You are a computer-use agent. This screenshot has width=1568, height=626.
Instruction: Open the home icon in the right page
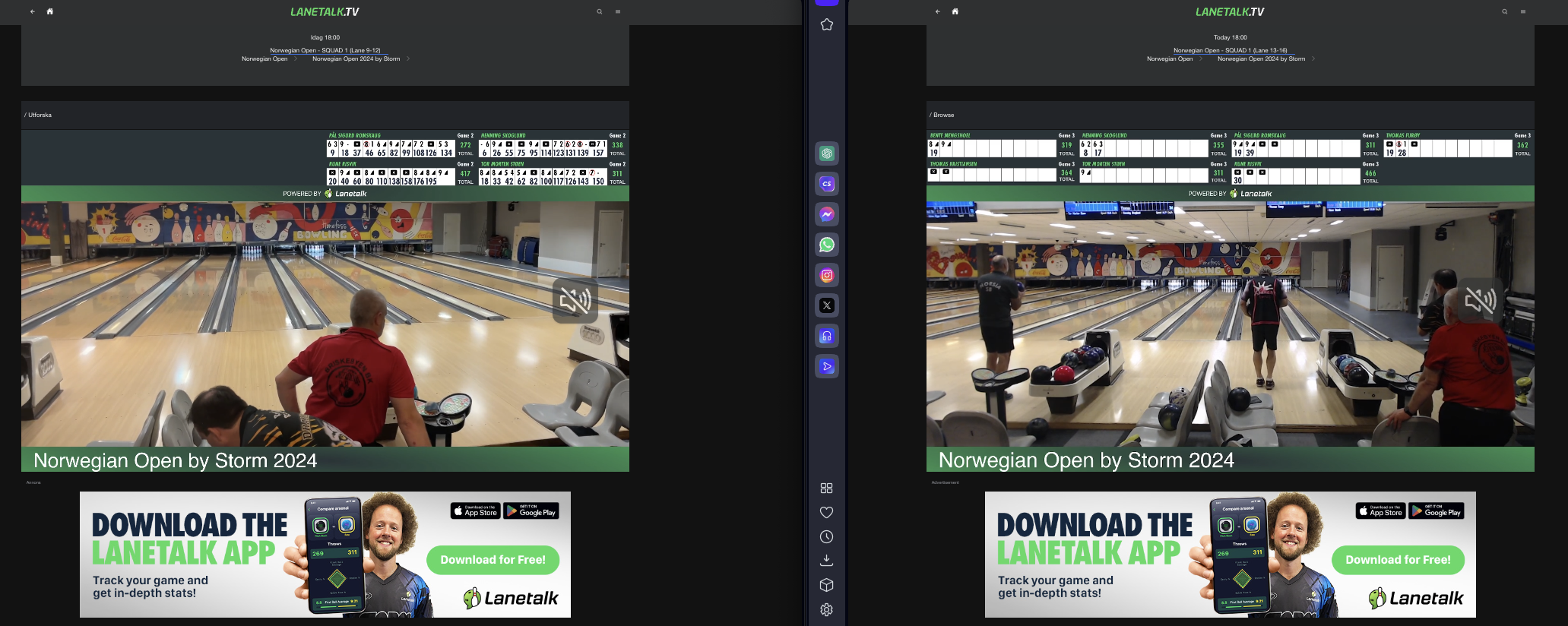point(955,11)
